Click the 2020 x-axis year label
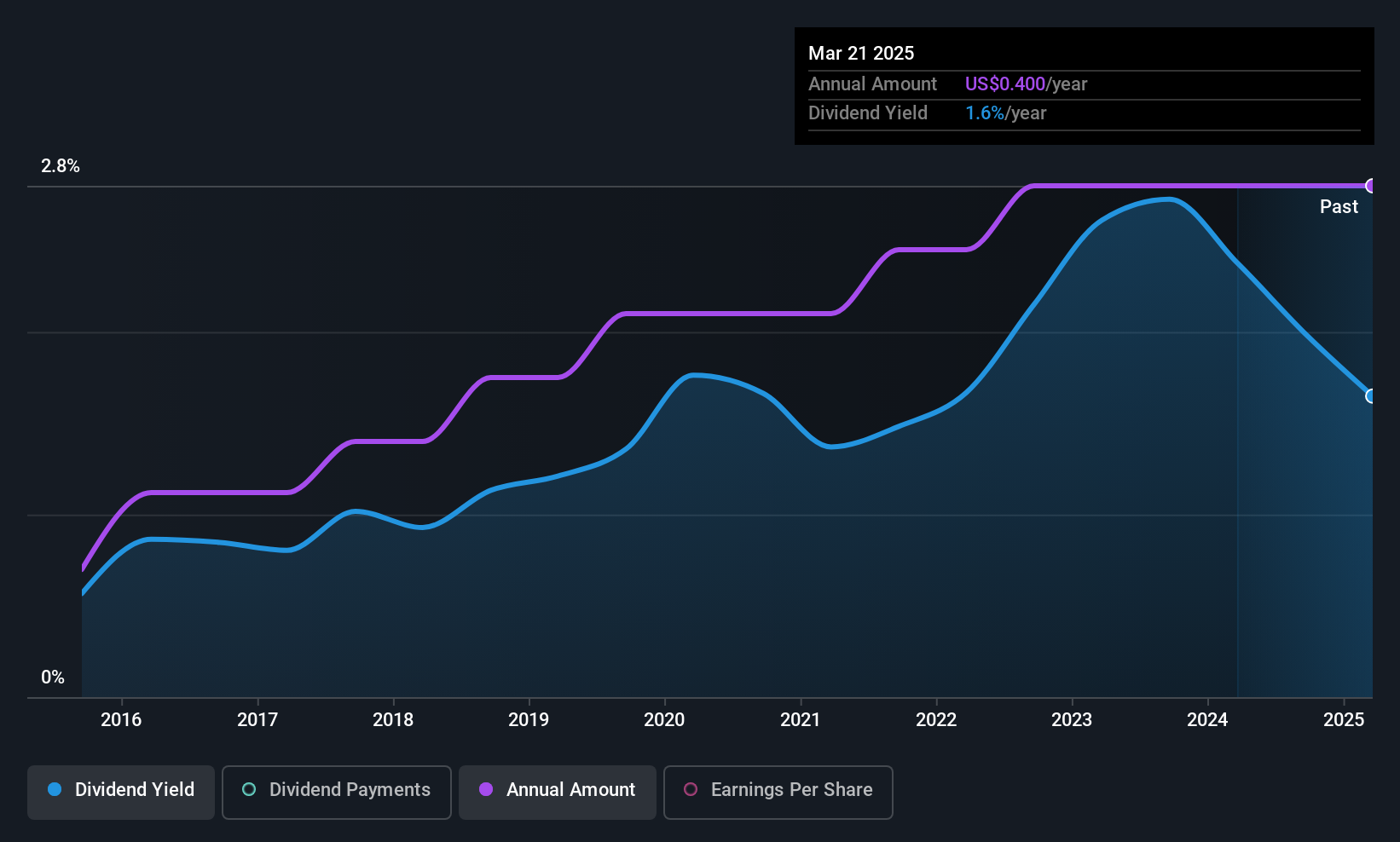The height and width of the screenshot is (842, 1400). click(664, 719)
